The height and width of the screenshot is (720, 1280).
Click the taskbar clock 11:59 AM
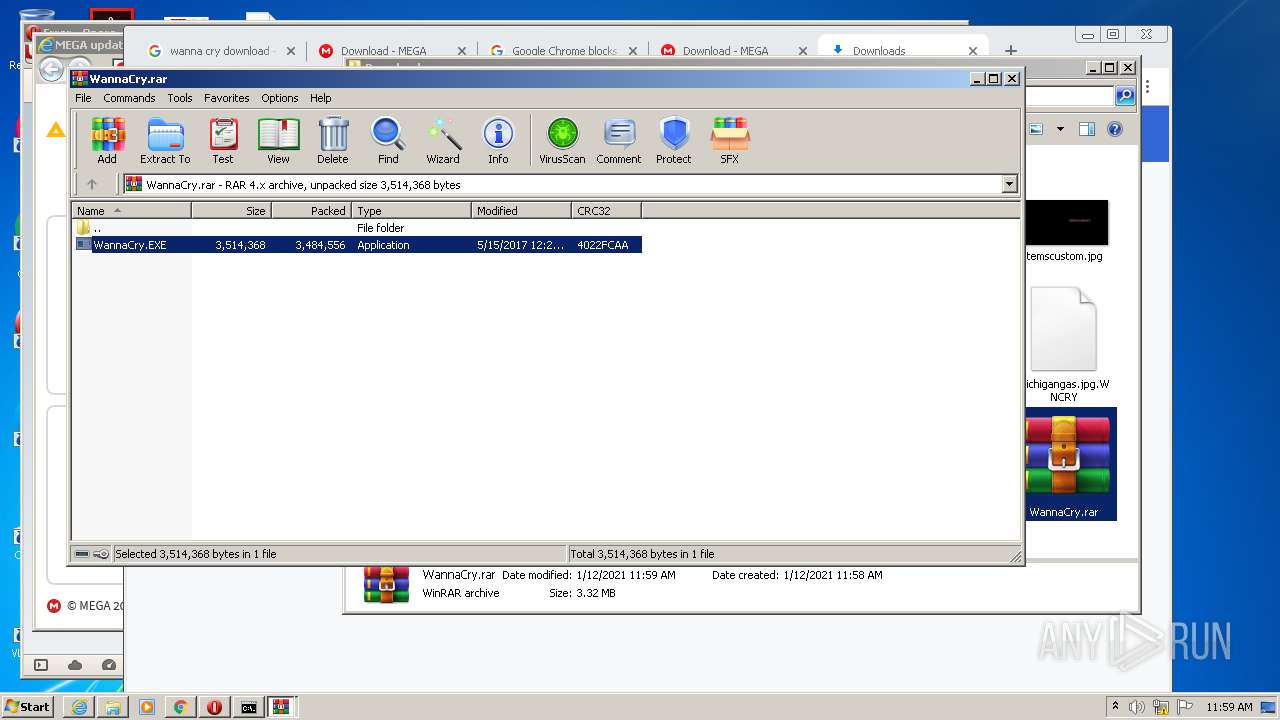click(1229, 707)
